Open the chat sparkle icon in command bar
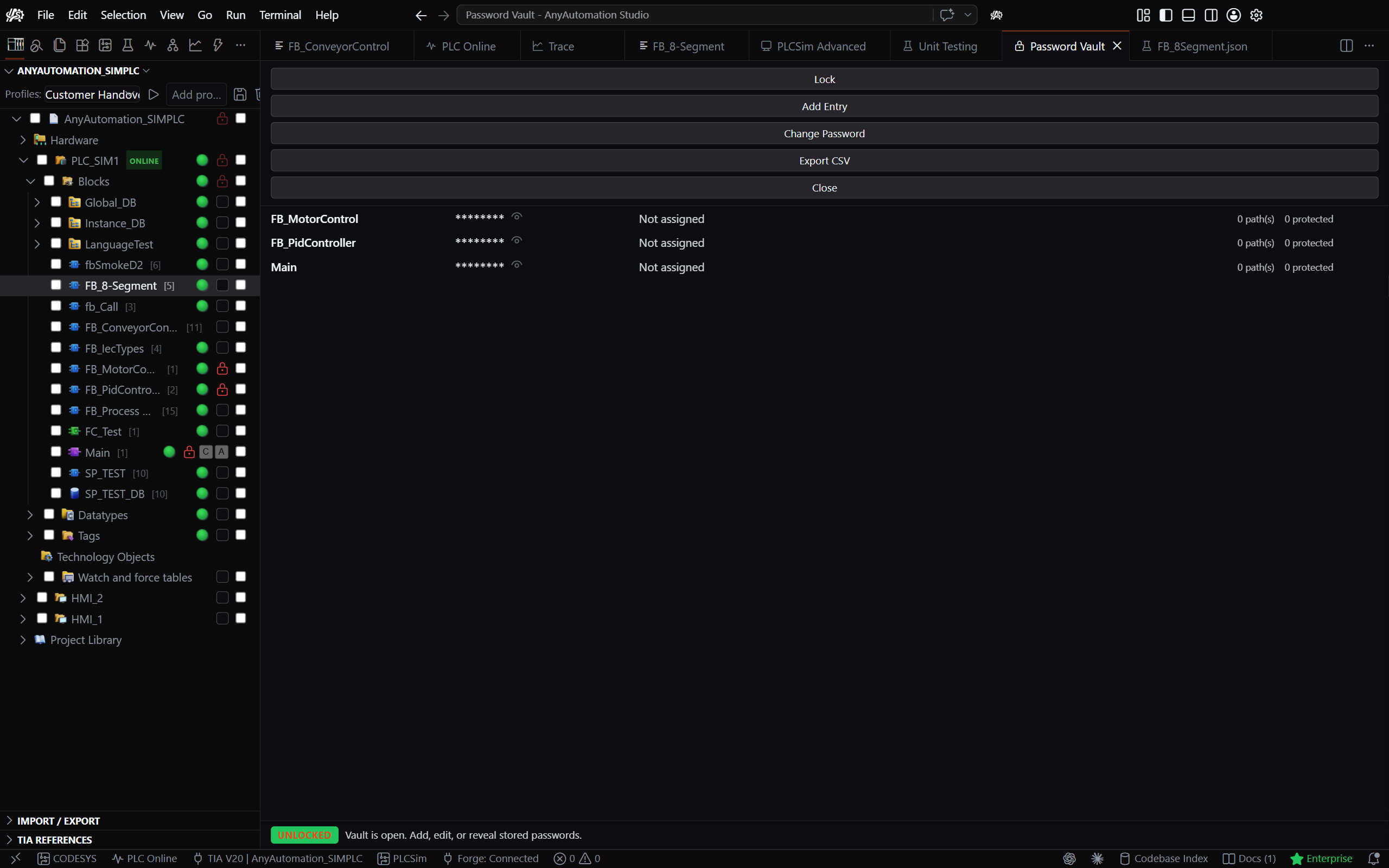This screenshot has height=868, width=1389. (947, 15)
